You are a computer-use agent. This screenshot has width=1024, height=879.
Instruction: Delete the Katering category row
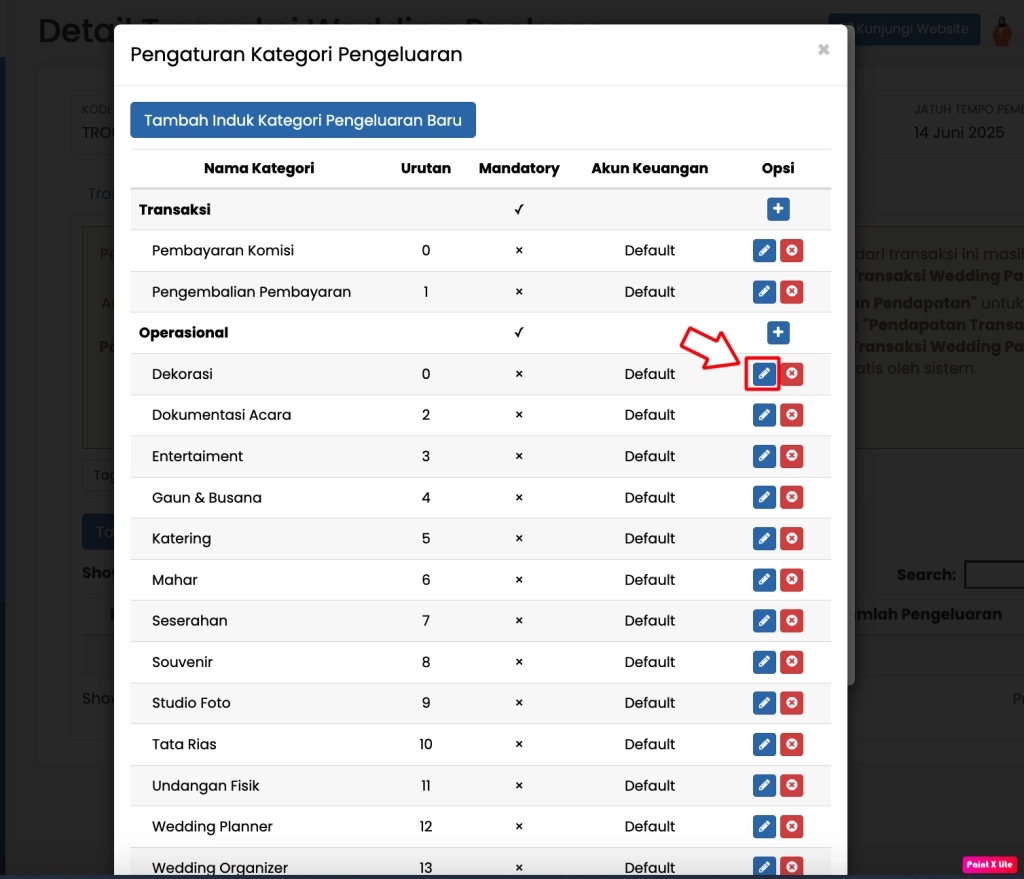[x=791, y=539]
